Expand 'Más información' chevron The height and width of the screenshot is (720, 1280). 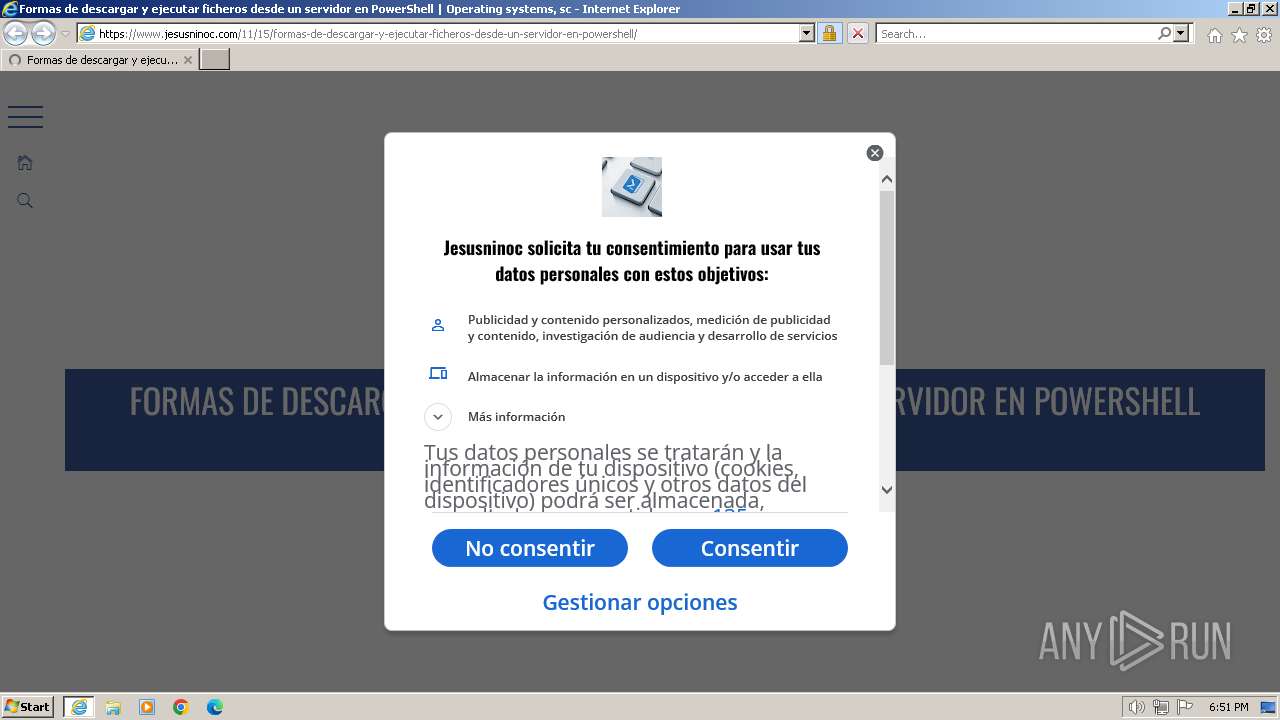click(x=438, y=417)
